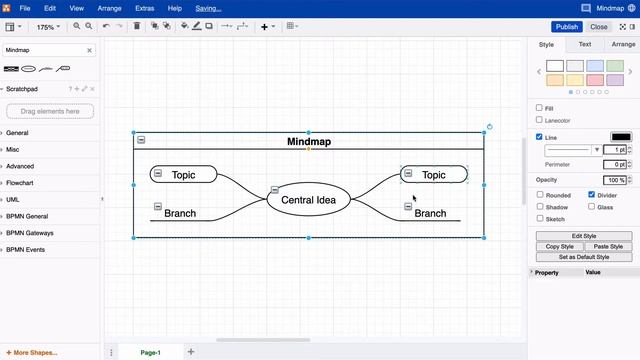640x360 pixels.
Task: Bring selection to front
Action: point(155,26)
